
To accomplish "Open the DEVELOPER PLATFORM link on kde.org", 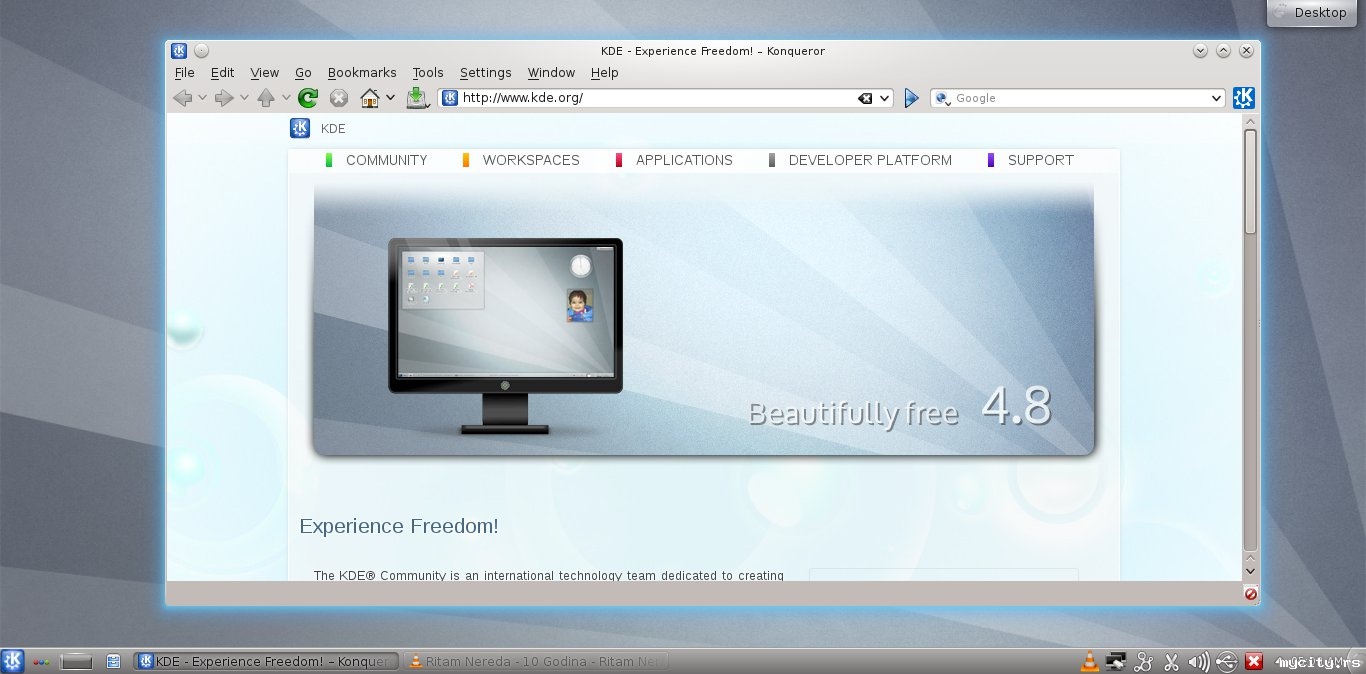I will pyautogui.click(x=870, y=160).
